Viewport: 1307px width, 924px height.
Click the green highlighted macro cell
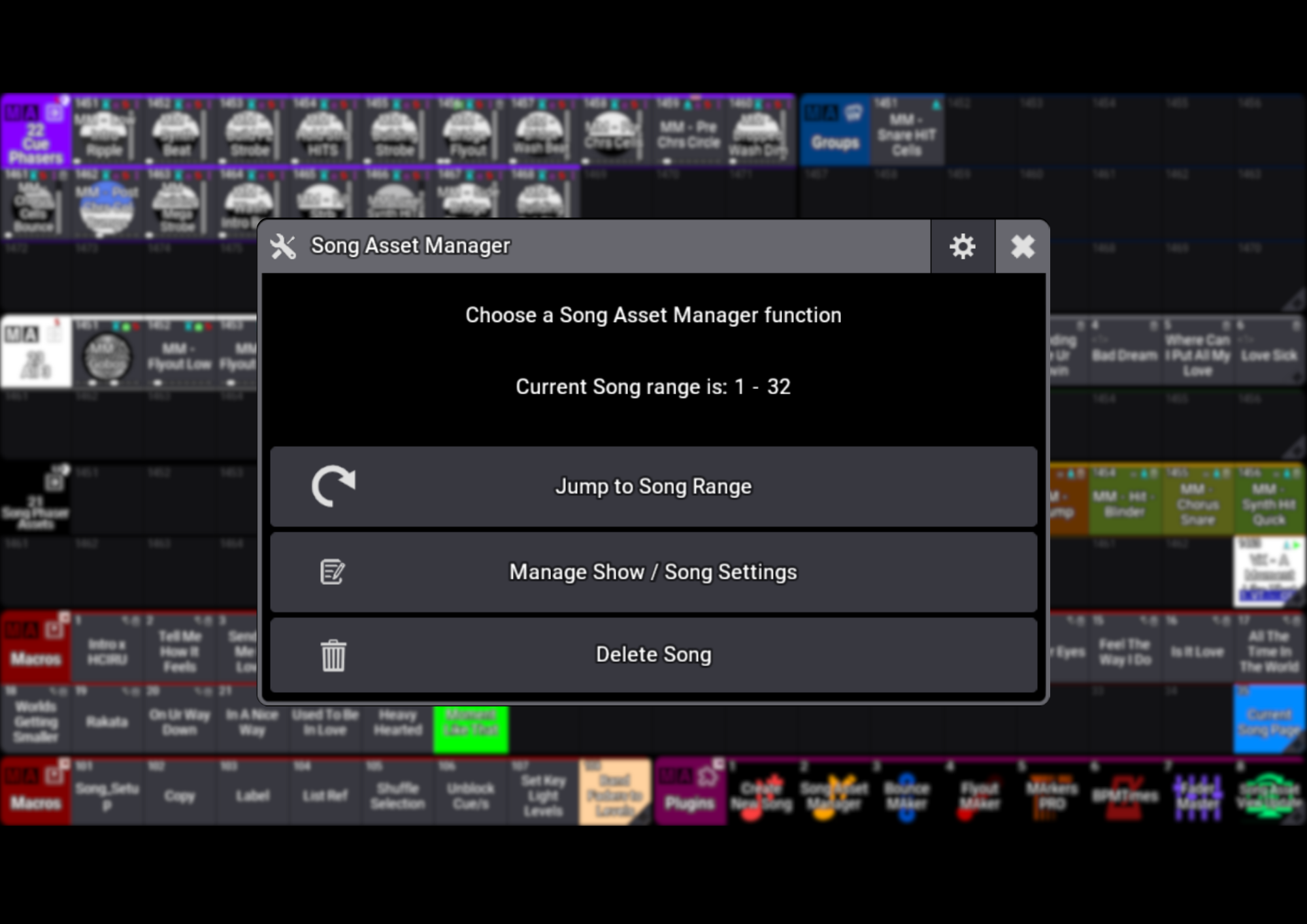tap(471, 729)
